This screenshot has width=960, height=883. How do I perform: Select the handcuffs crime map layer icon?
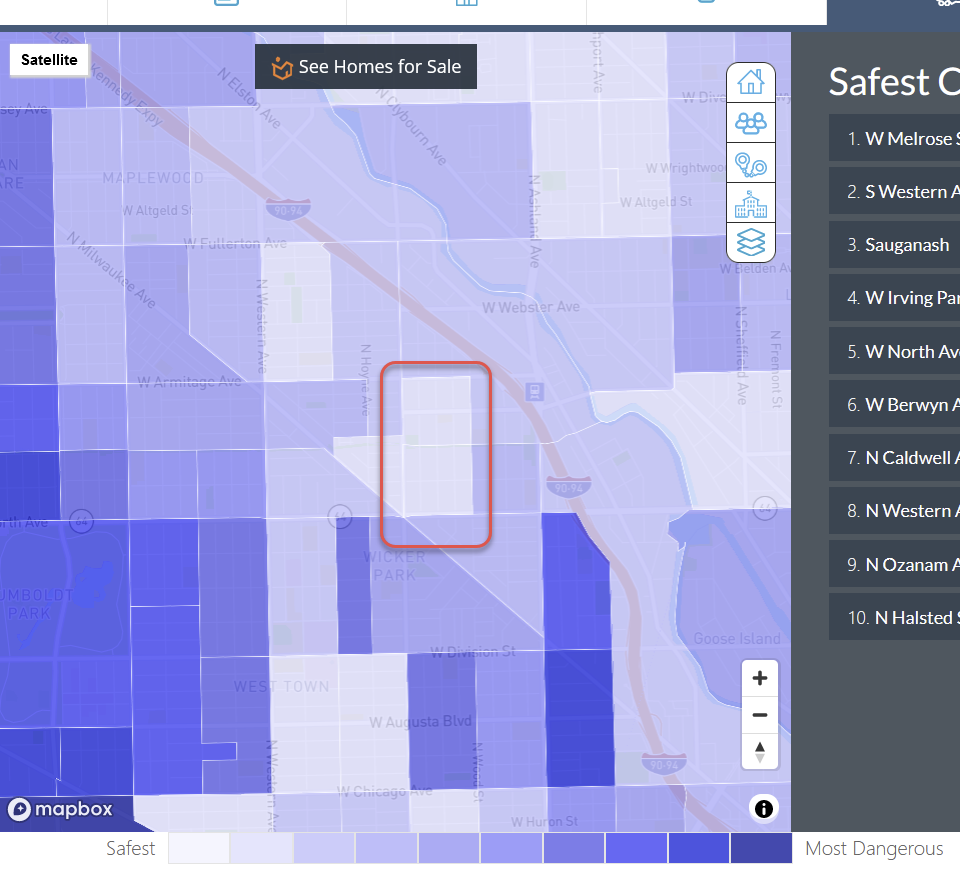[x=750, y=164]
